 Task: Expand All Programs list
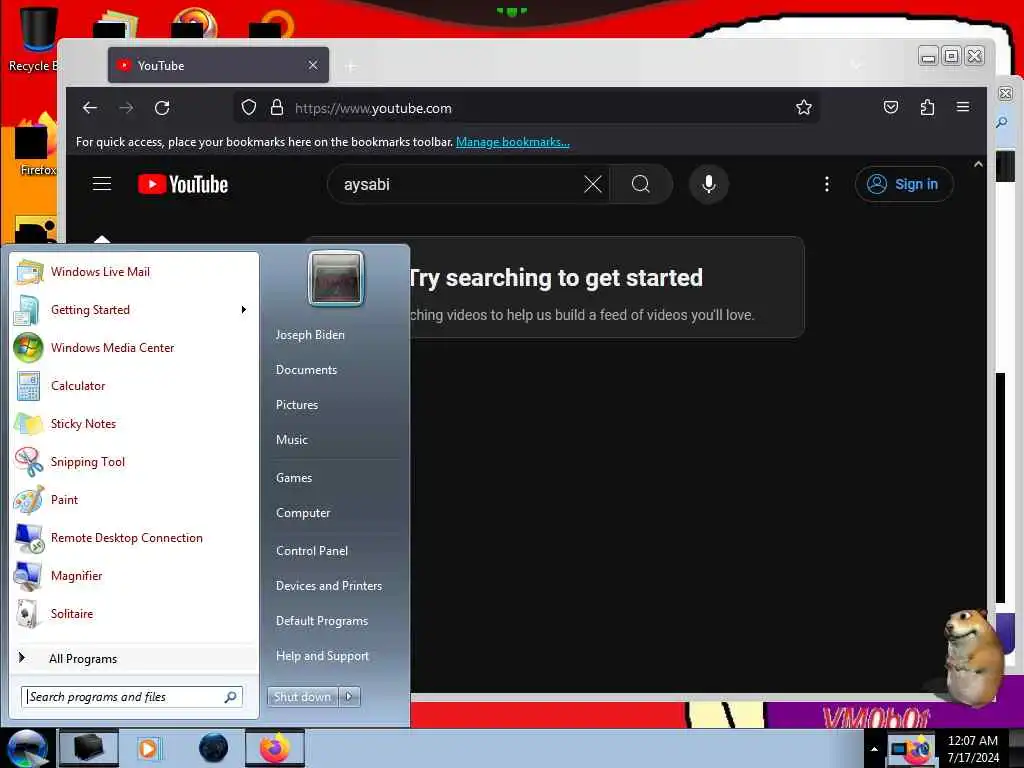point(135,658)
